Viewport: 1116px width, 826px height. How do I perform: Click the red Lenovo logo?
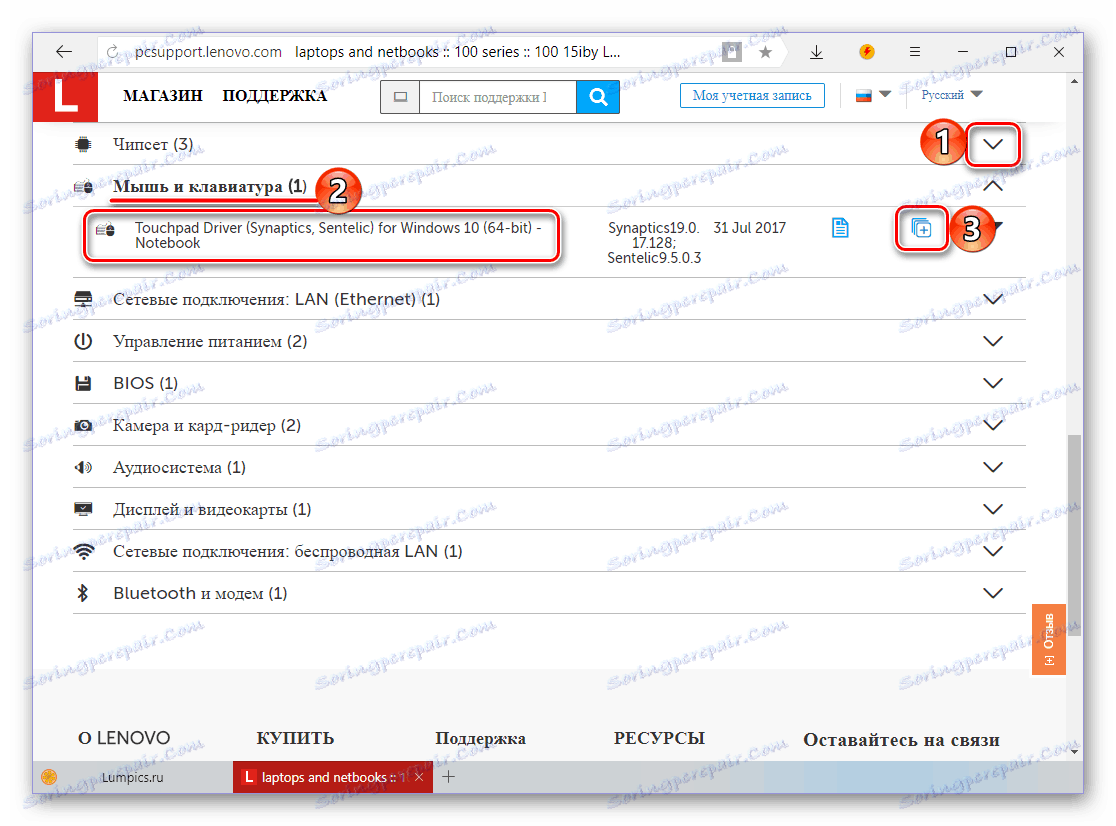(x=65, y=97)
